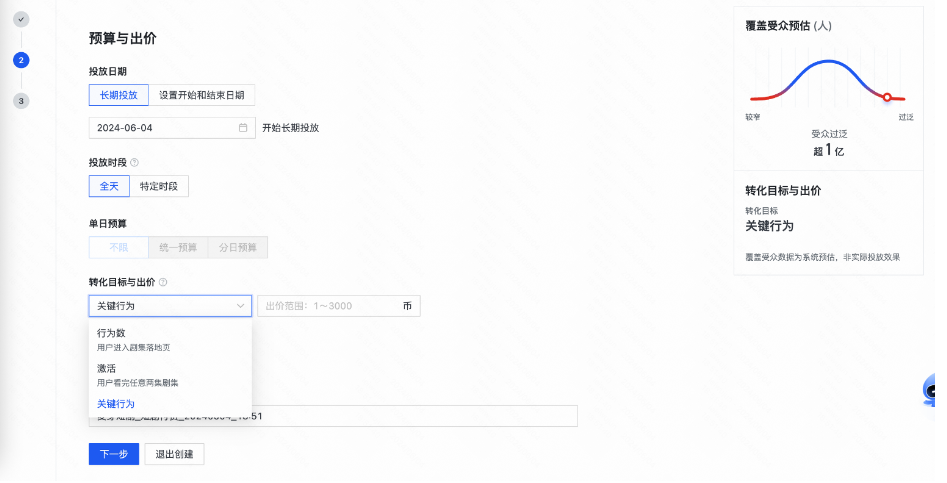Click the 退出创建 button
Viewport: 947px width, 483px height.
[175, 454]
